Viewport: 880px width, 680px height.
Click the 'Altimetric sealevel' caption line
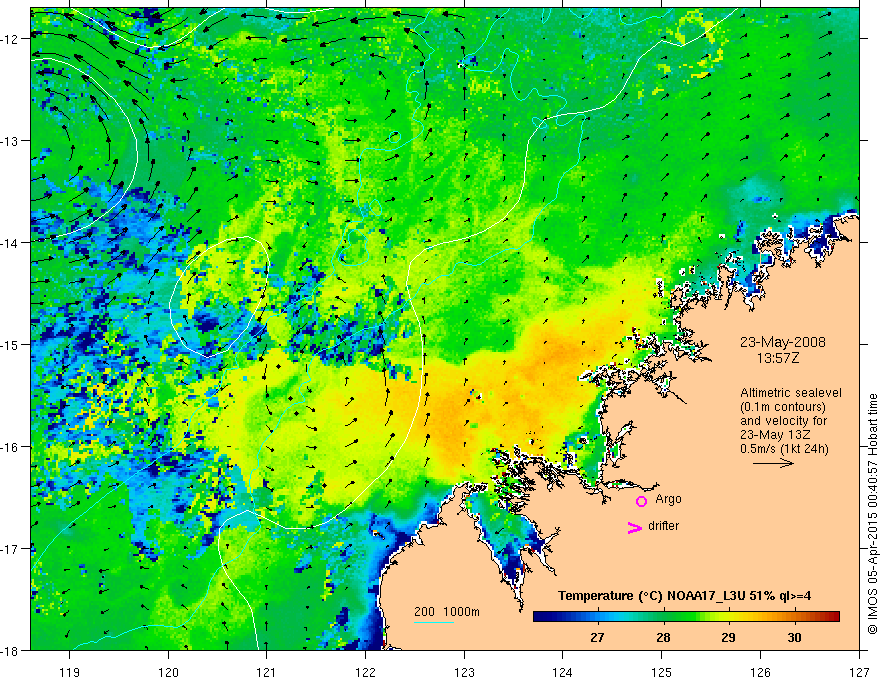click(791, 393)
